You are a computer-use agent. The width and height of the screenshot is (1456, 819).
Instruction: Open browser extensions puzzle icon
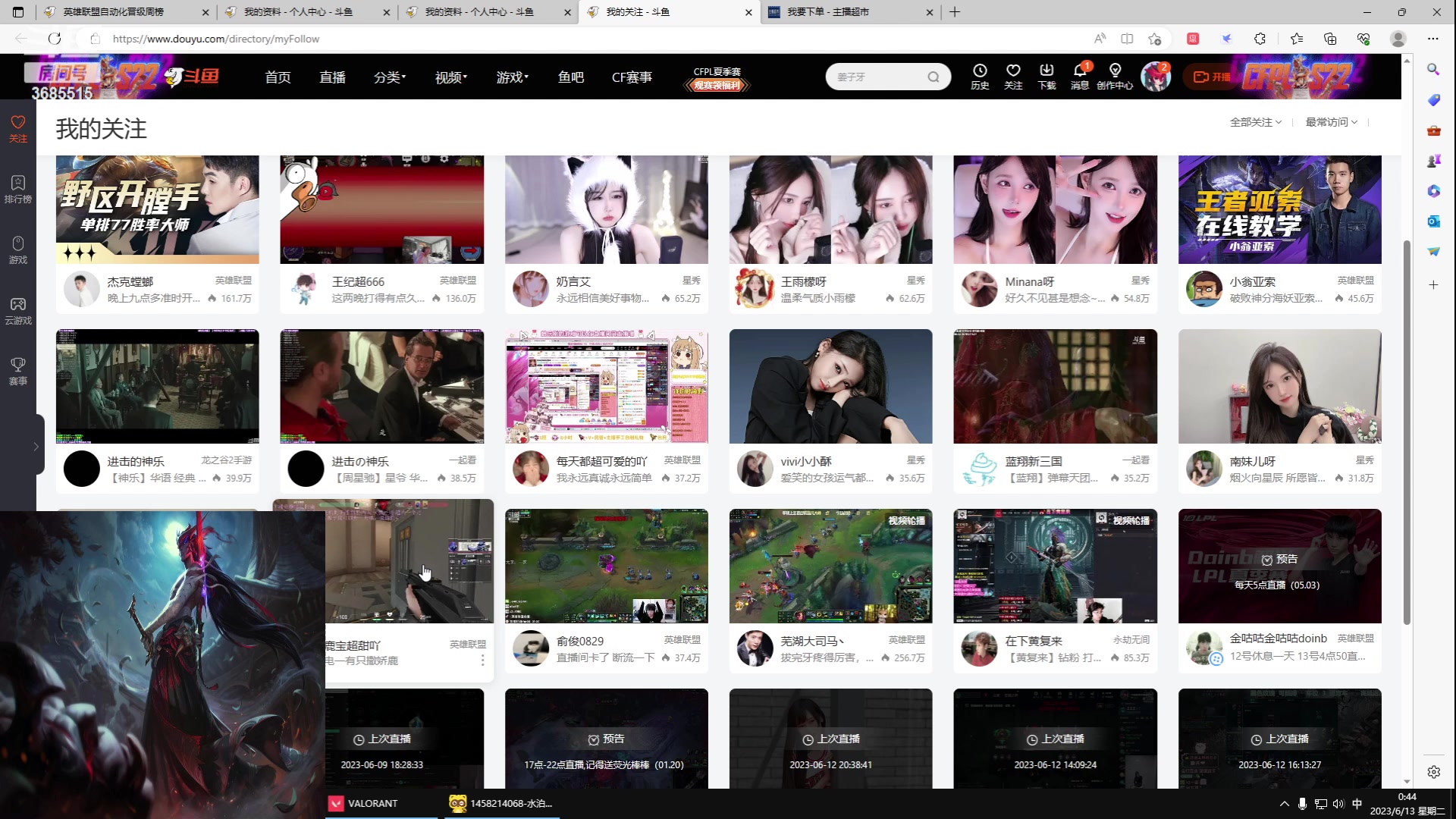point(1260,39)
